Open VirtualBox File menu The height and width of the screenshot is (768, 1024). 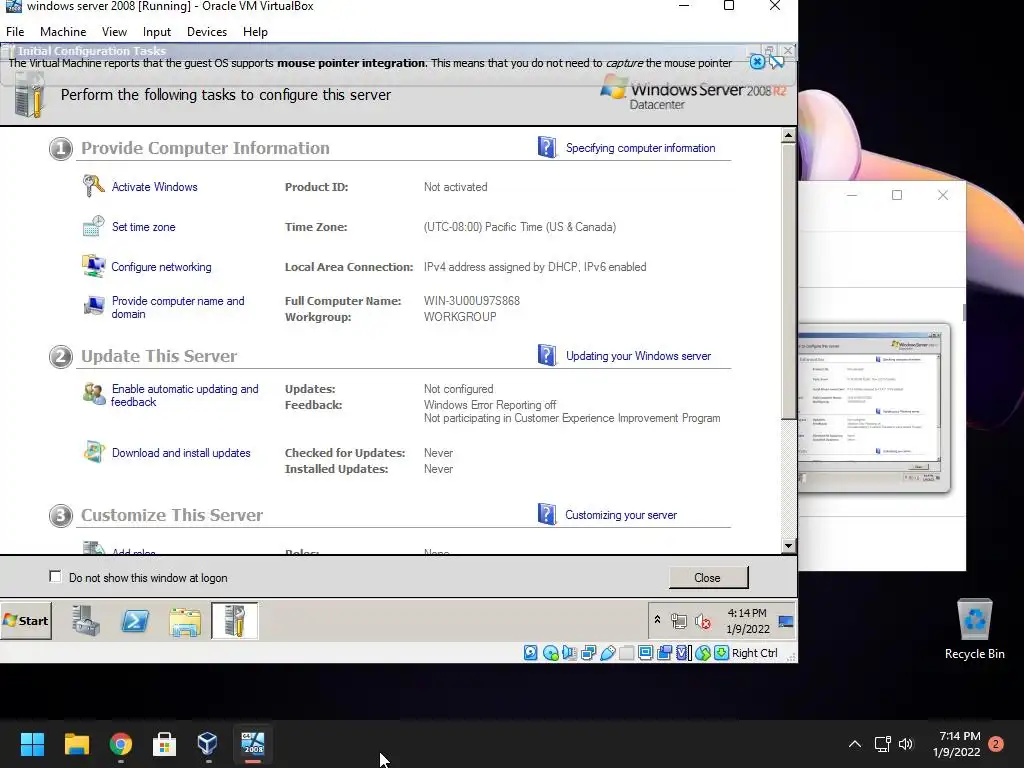point(15,31)
